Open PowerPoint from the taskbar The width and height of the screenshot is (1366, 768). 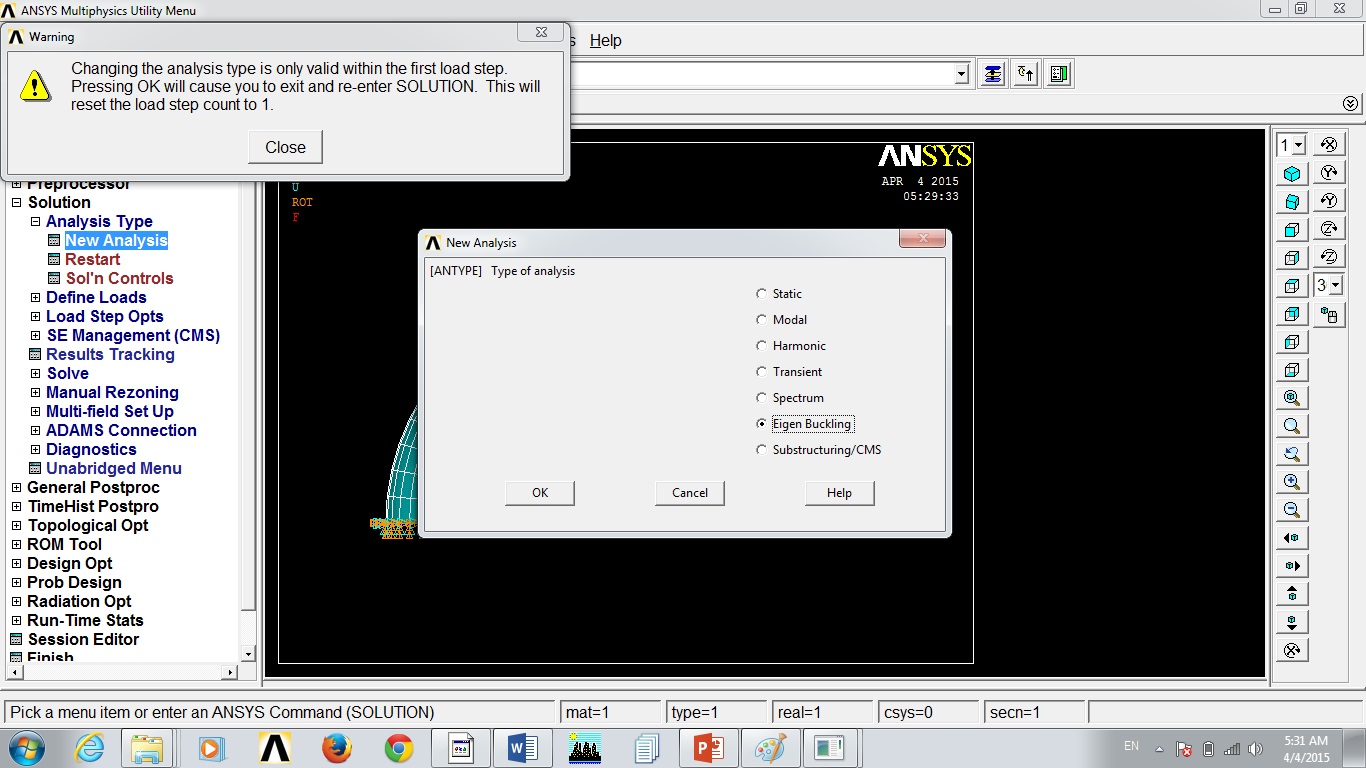pos(708,748)
